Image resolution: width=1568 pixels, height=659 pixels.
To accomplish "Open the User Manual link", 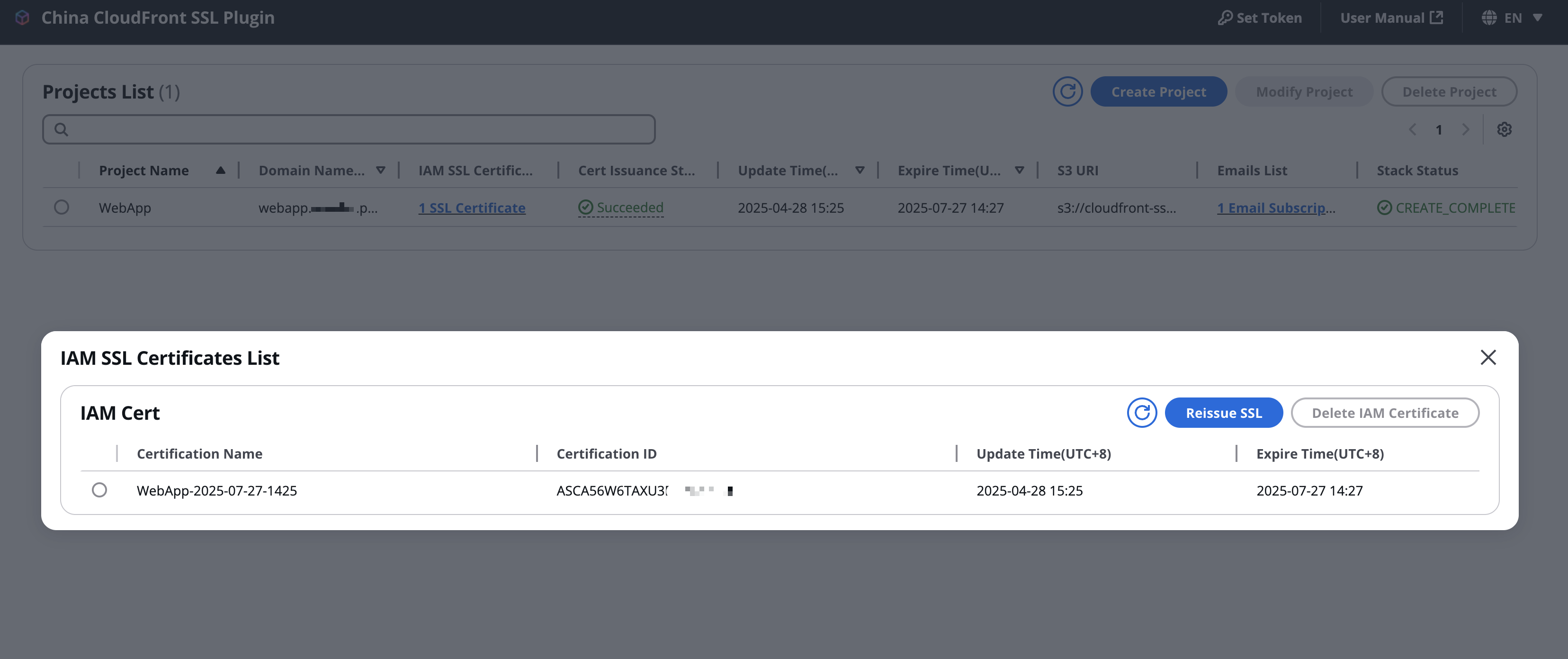I will tap(1391, 18).
